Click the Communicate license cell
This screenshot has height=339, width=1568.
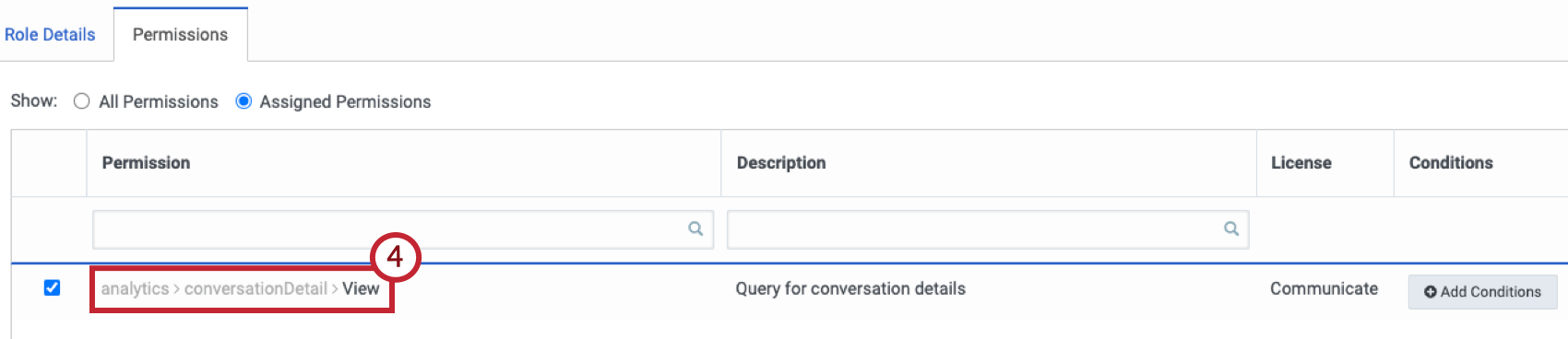(x=1324, y=288)
